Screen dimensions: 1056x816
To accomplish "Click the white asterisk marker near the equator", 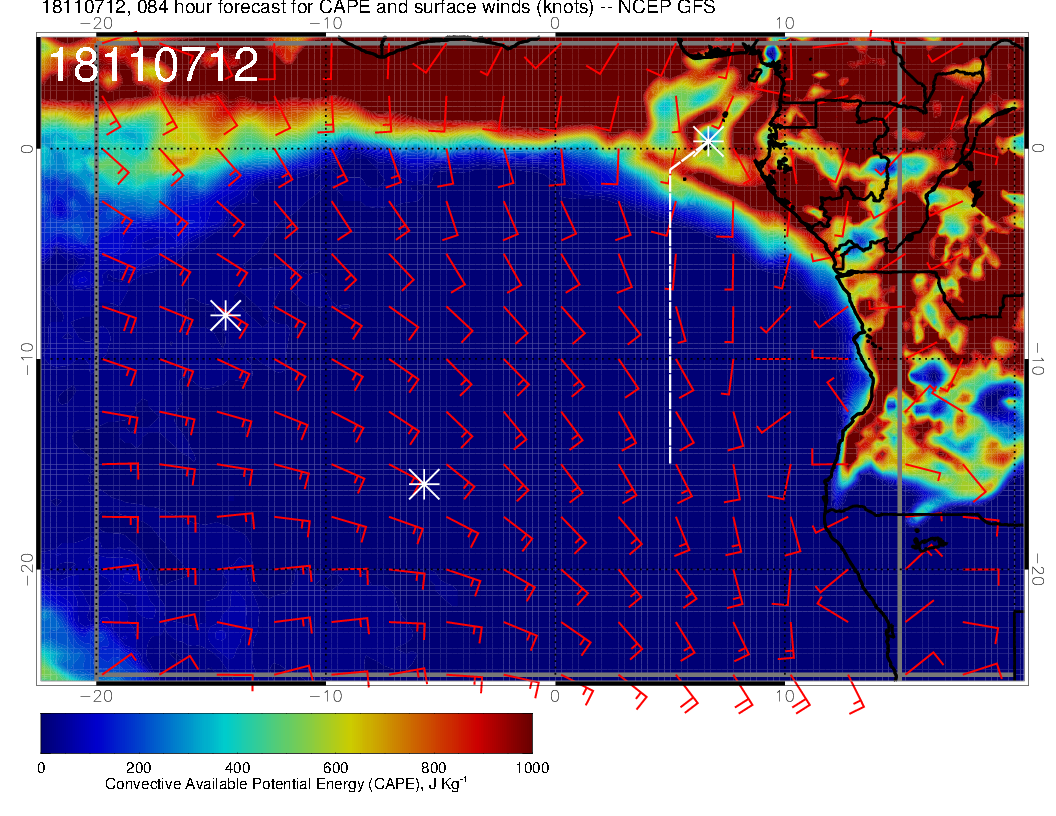I will pos(709,140).
